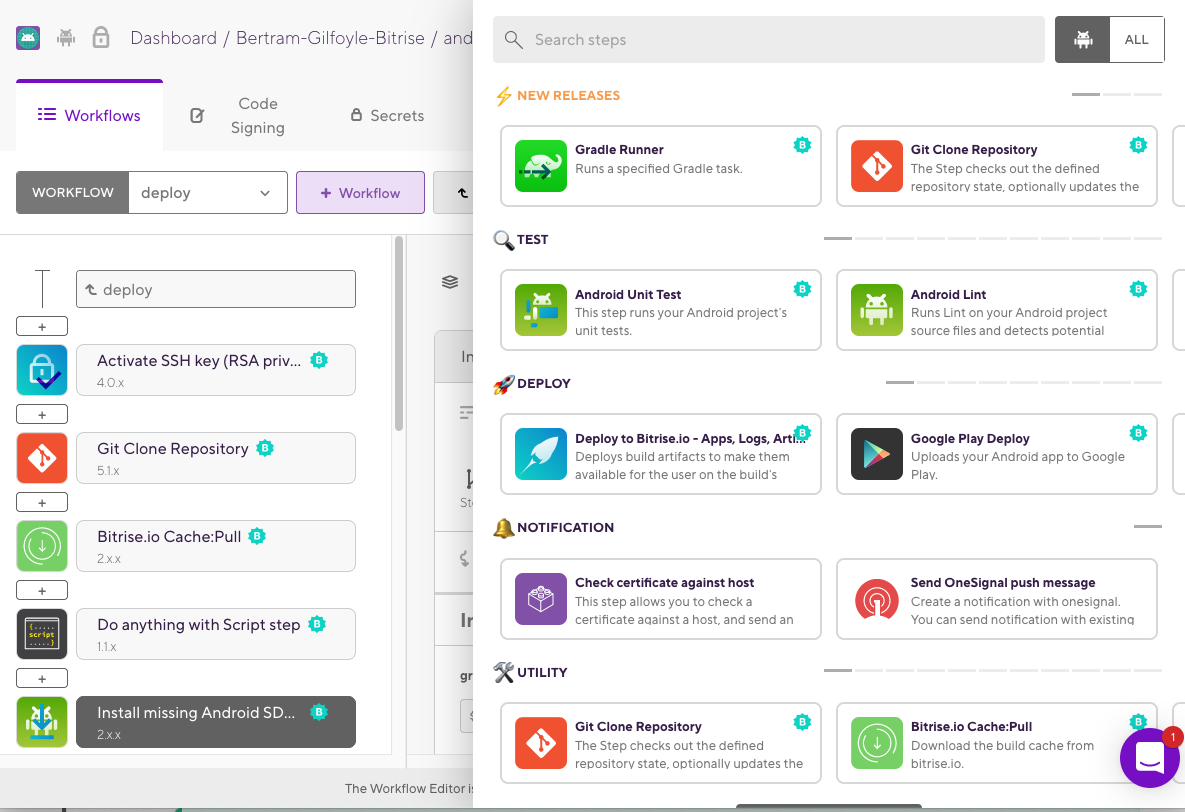Click Gradle Runner step in New Releases
1185x812 pixels.
click(661, 166)
